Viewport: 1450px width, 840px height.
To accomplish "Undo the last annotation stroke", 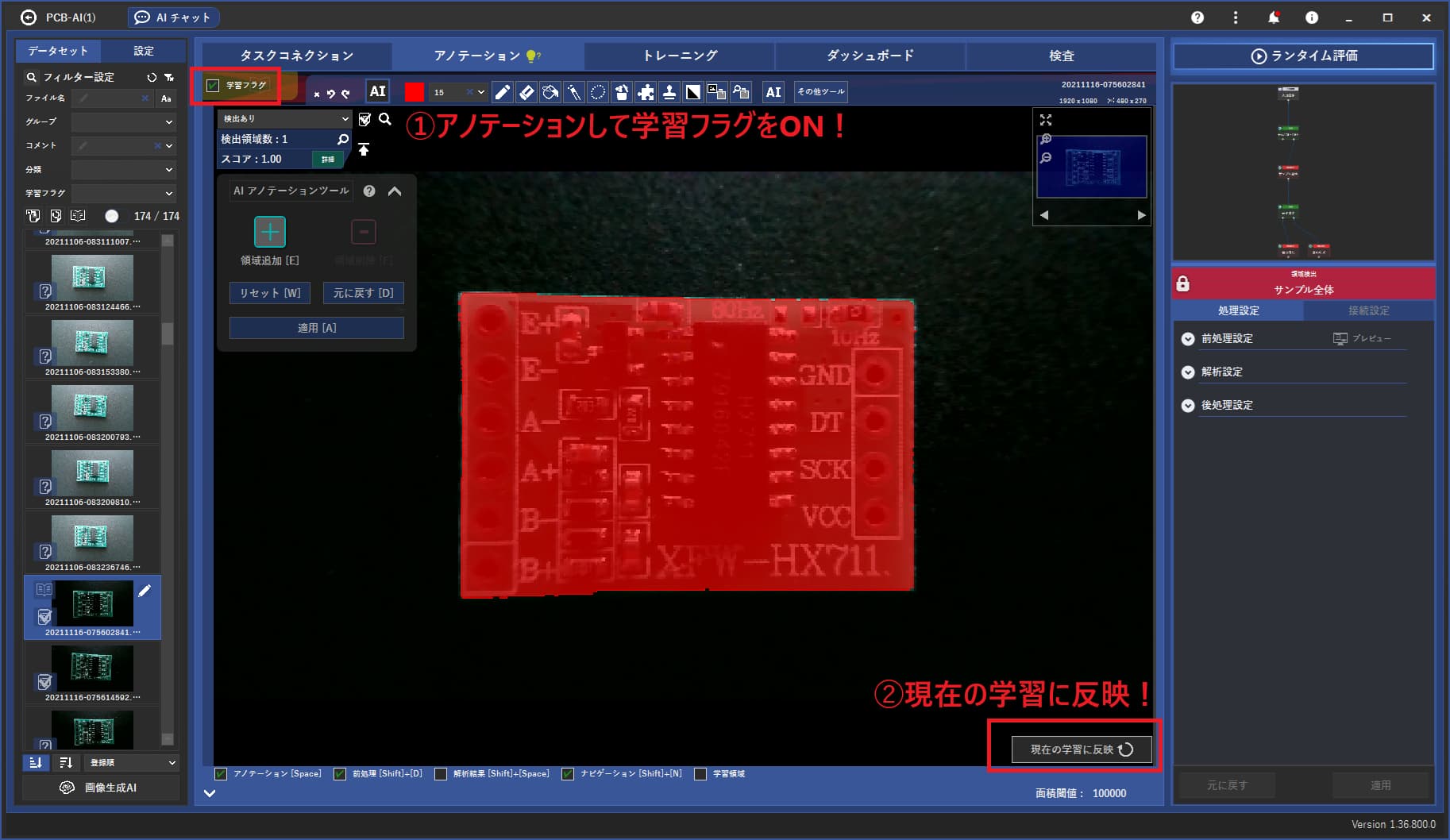I will [331, 94].
